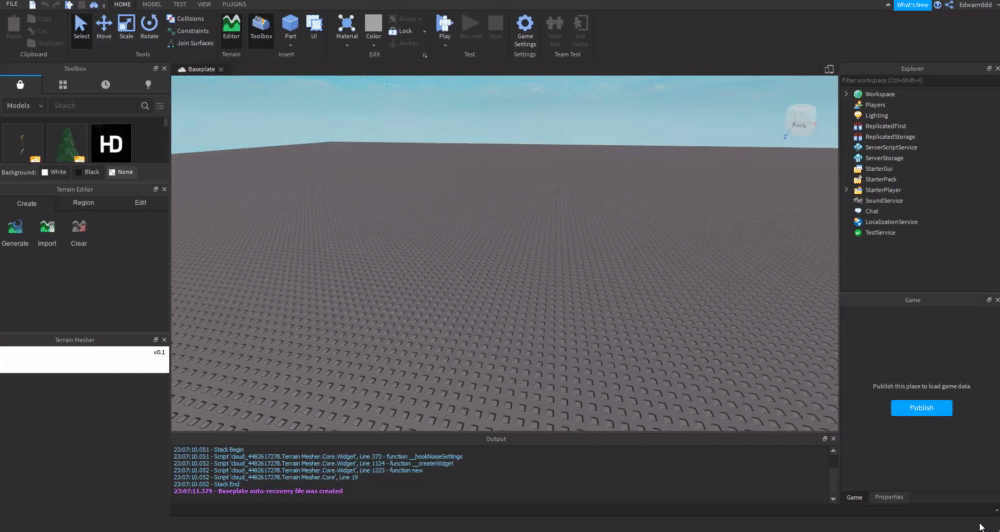Screen dimensions: 1000x532
Task: Toggle Constraints option
Action: (x=188, y=31)
